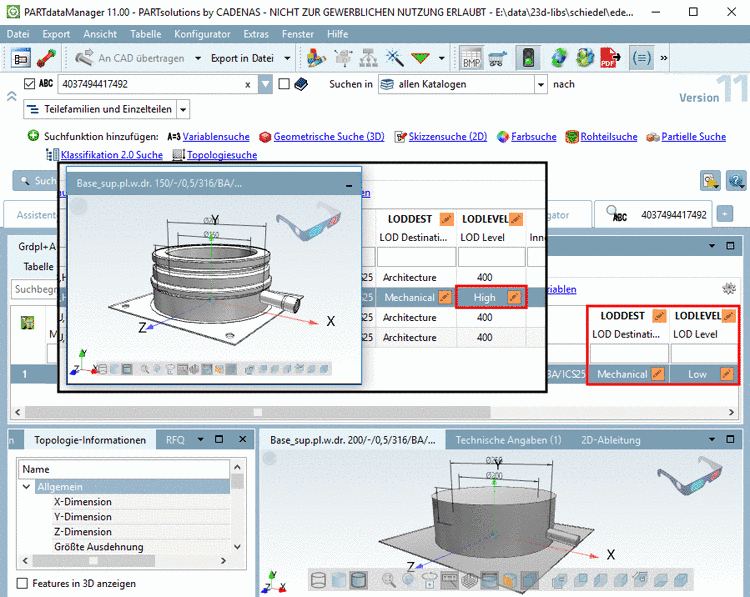Click the shopping cart toolbar icon
This screenshot has width=750, height=597.
pyautogui.click(x=496, y=58)
